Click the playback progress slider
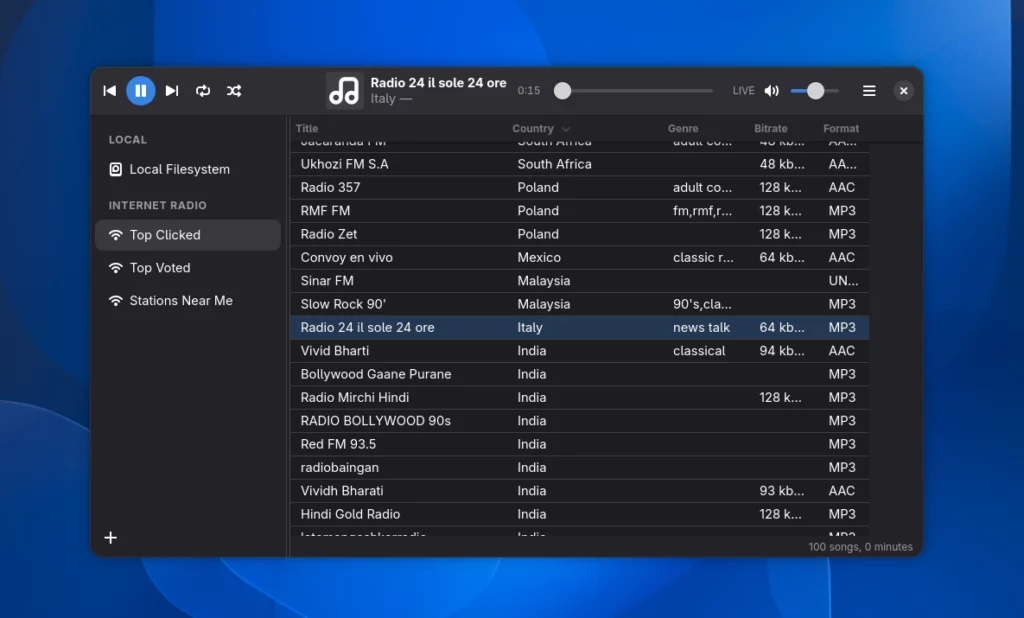 pos(637,91)
